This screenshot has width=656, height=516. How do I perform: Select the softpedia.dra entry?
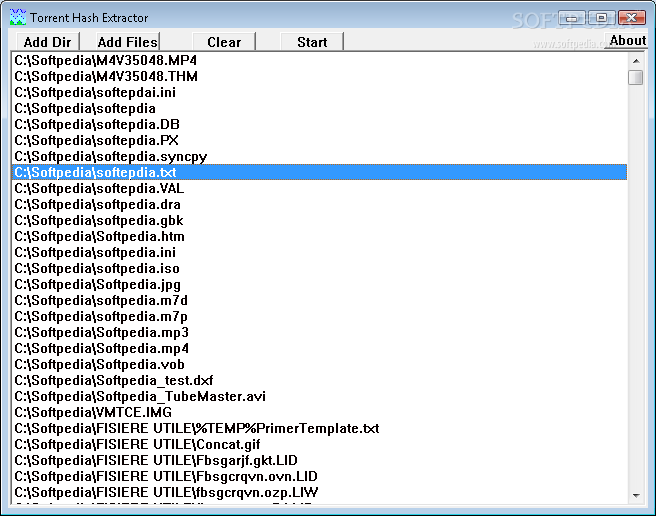click(319, 204)
